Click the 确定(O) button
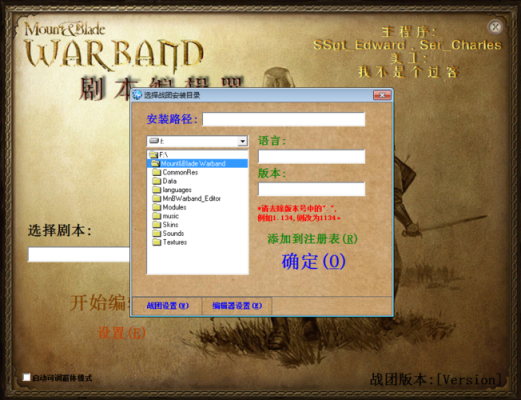 coord(313,261)
